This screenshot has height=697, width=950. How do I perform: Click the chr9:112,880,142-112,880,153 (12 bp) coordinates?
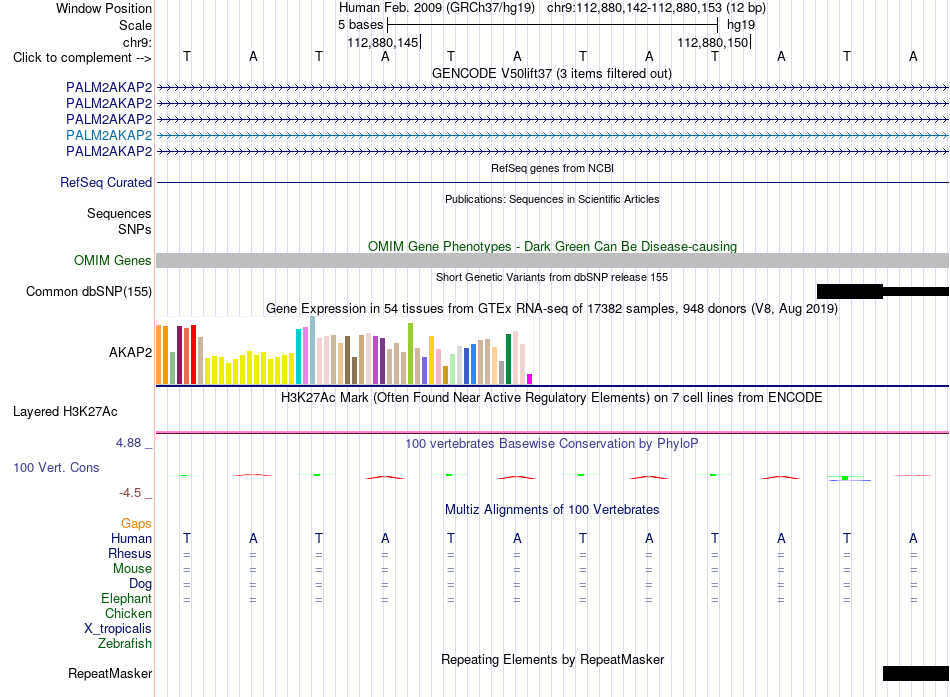click(x=656, y=8)
